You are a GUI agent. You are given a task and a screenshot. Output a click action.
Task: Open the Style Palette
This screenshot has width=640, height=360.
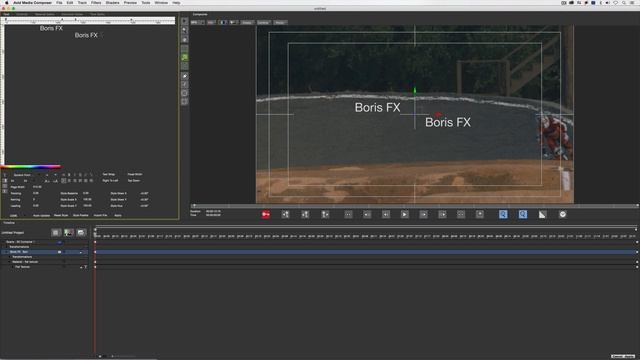click(80, 215)
